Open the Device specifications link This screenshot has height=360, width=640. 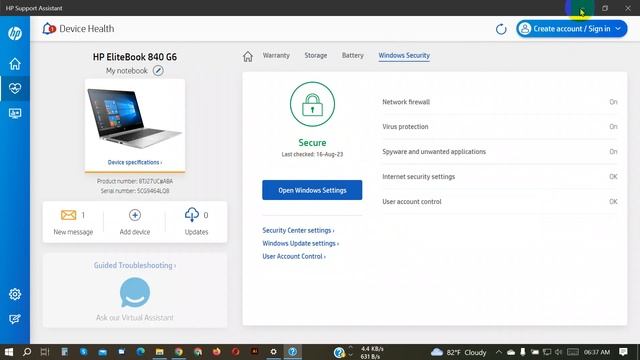point(135,162)
